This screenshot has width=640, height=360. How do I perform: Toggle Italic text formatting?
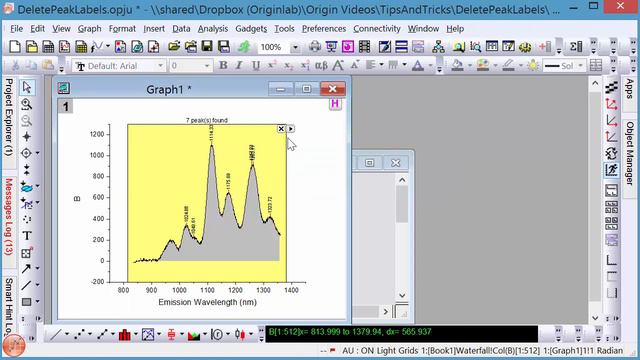[239, 65]
